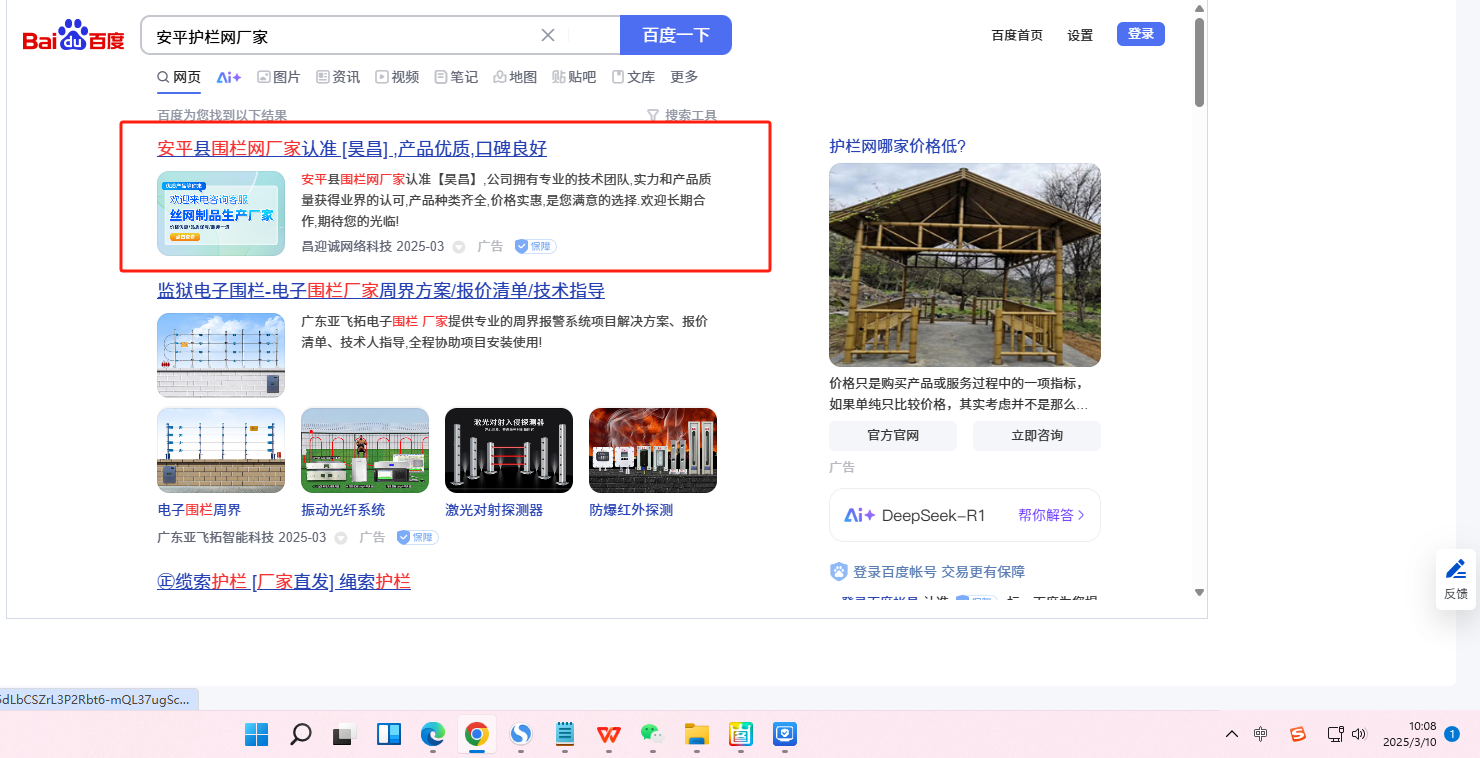1480x758 pixels.
Task: Click the 登录 button
Action: 1141,34
